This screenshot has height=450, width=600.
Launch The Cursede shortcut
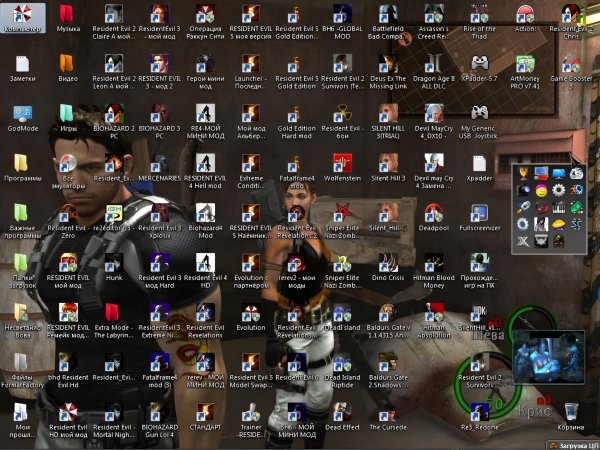tap(388, 416)
